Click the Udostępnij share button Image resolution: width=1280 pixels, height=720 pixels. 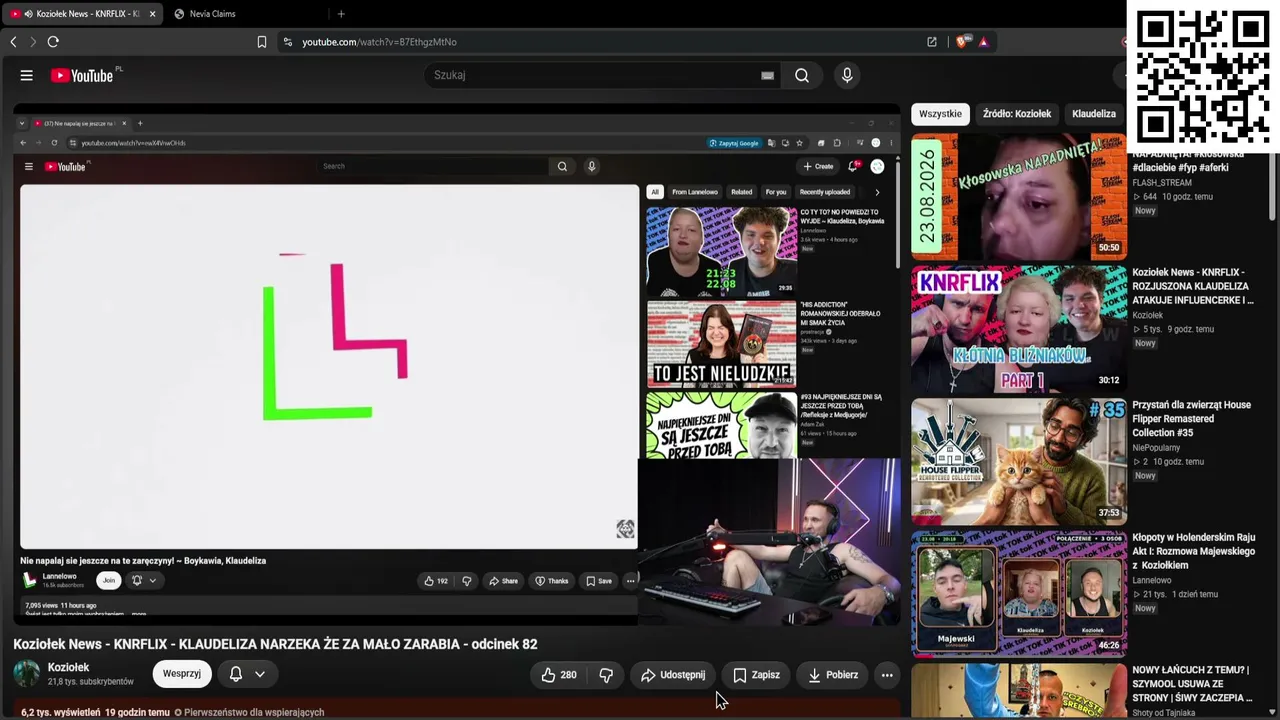[x=673, y=675]
